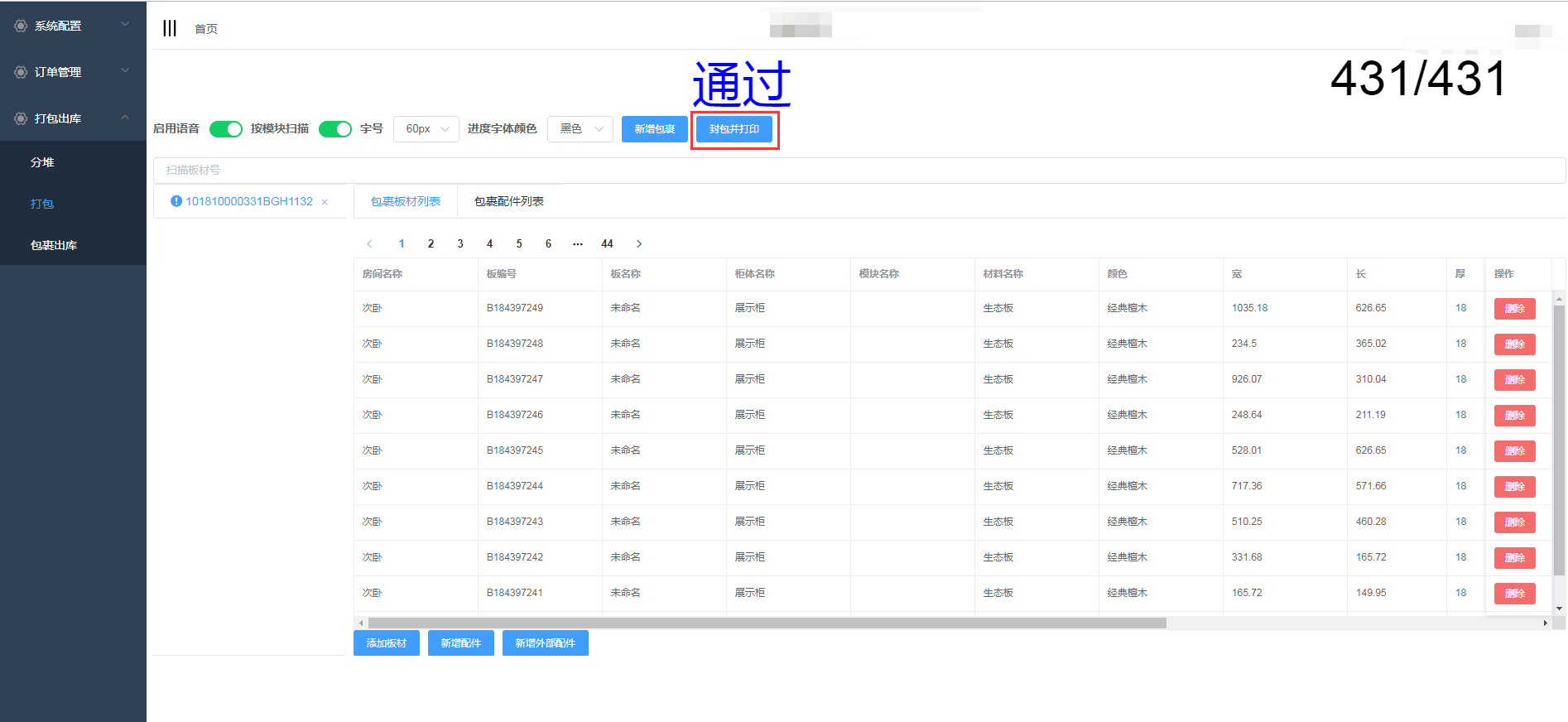
Task: Click the horizontal scrollbar under the table
Action: pos(767,623)
